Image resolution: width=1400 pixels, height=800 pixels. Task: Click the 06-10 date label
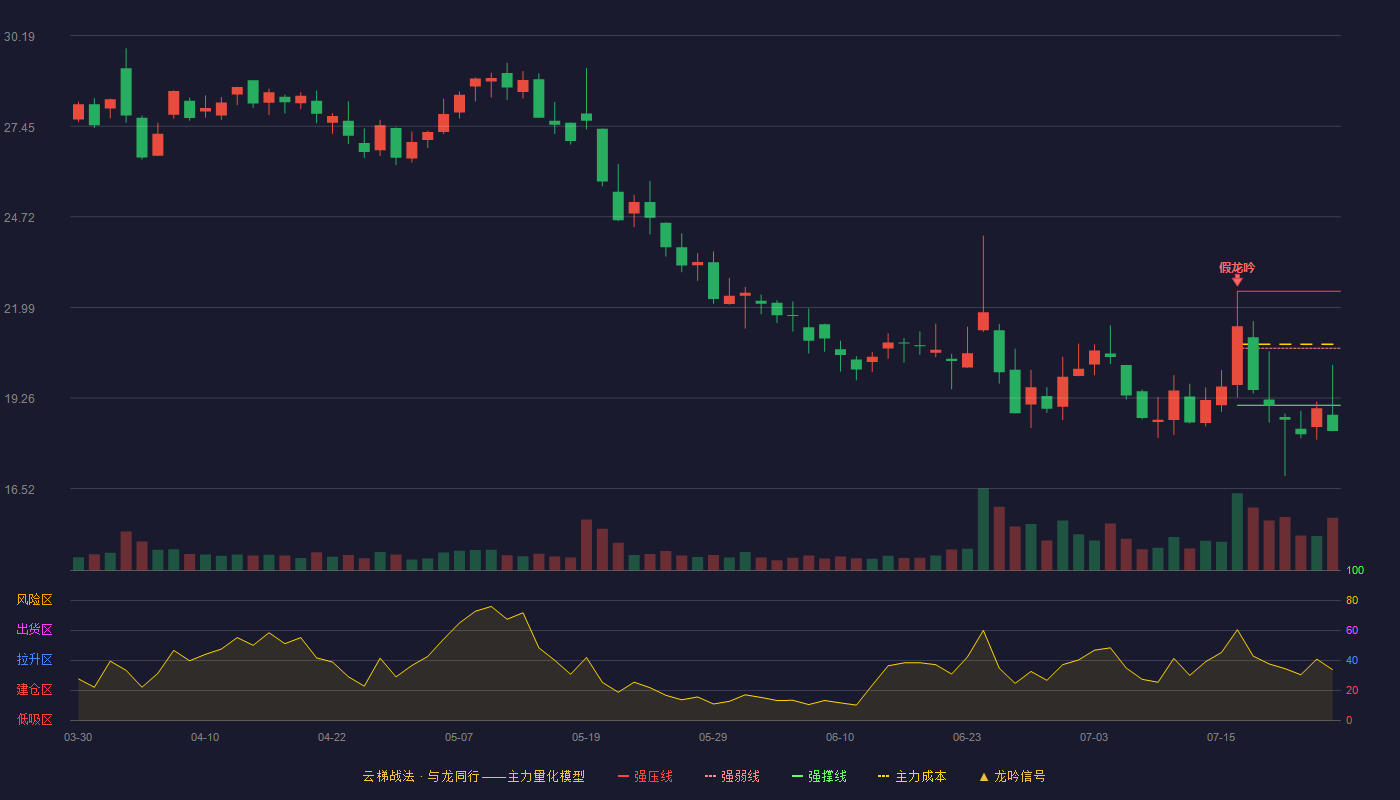(840, 737)
